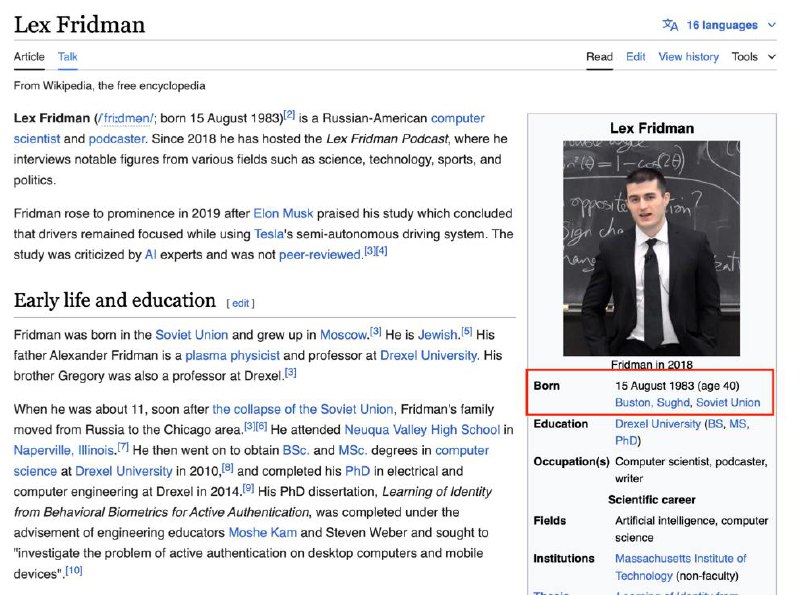
Task: Open the Massachusetts Institute of Technology link
Action: click(x=680, y=559)
